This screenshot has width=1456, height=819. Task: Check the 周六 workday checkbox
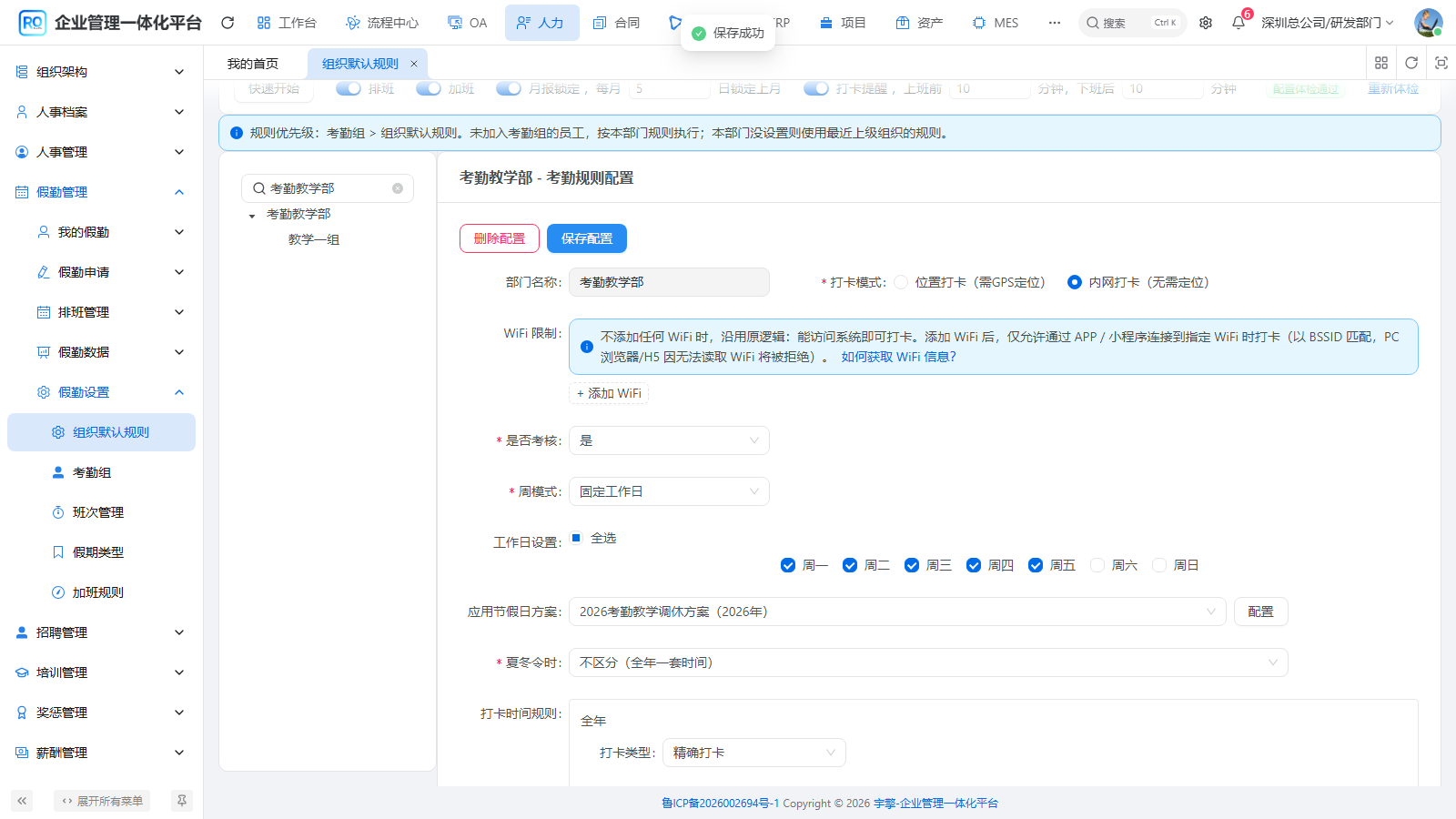click(1097, 565)
